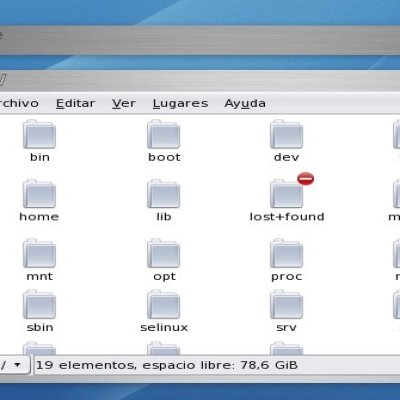Open the Ver menu

point(124,103)
